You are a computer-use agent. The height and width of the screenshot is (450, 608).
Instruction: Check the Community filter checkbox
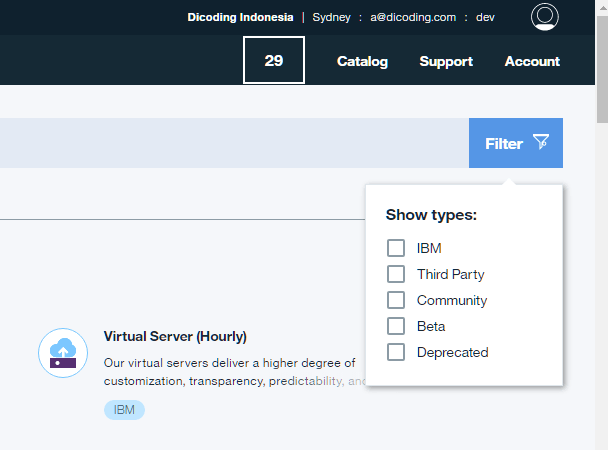[x=396, y=300]
